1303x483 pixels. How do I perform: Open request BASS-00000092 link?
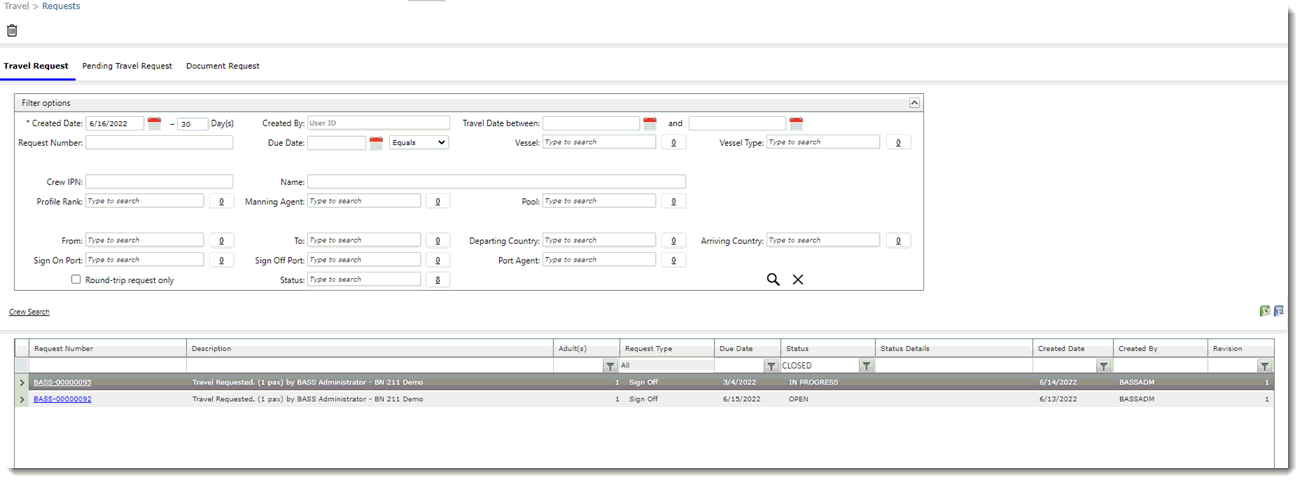[x=62, y=399]
